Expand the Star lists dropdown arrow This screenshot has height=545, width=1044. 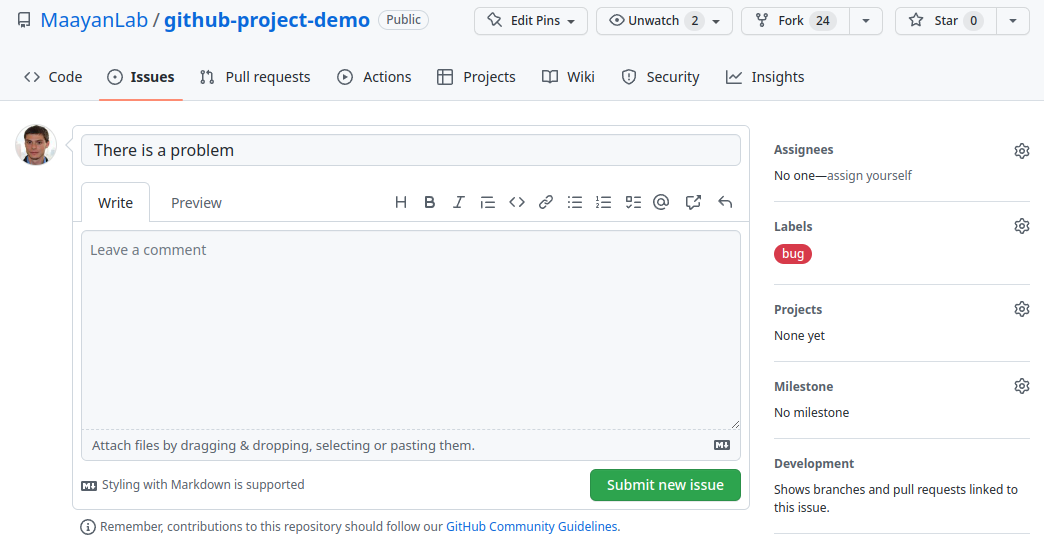pyautogui.click(x=1013, y=21)
